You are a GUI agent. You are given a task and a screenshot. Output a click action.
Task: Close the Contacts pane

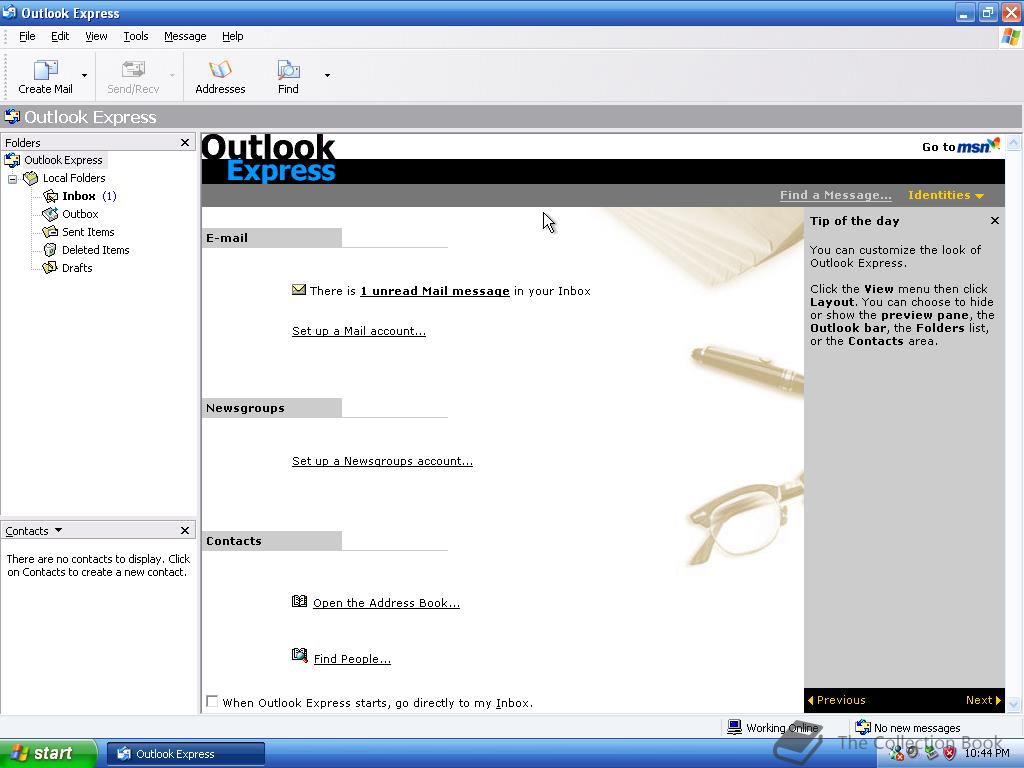[185, 530]
